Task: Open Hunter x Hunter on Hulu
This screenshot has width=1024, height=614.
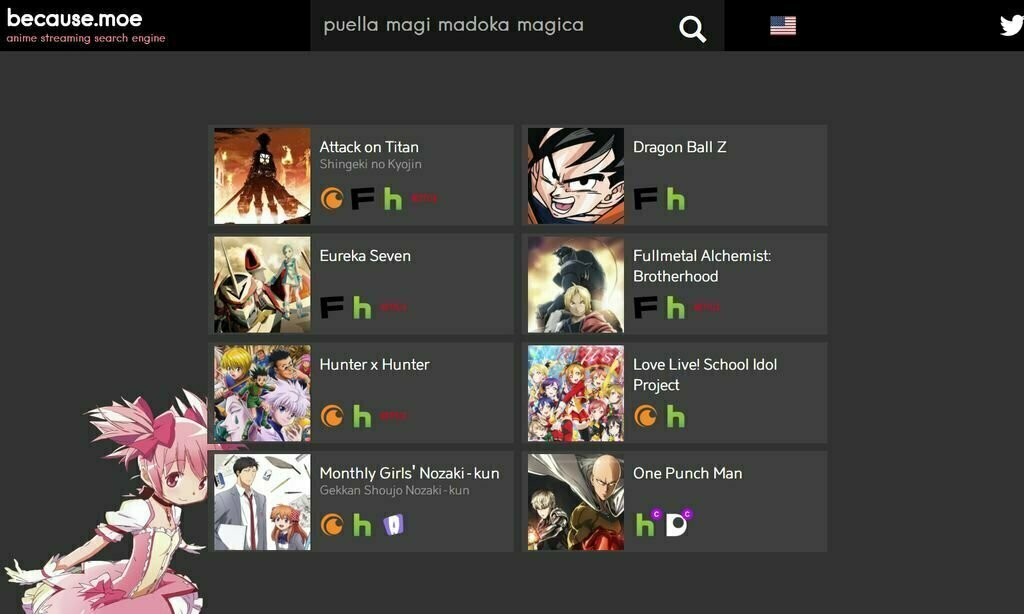Action: pyautogui.click(x=362, y=416)
